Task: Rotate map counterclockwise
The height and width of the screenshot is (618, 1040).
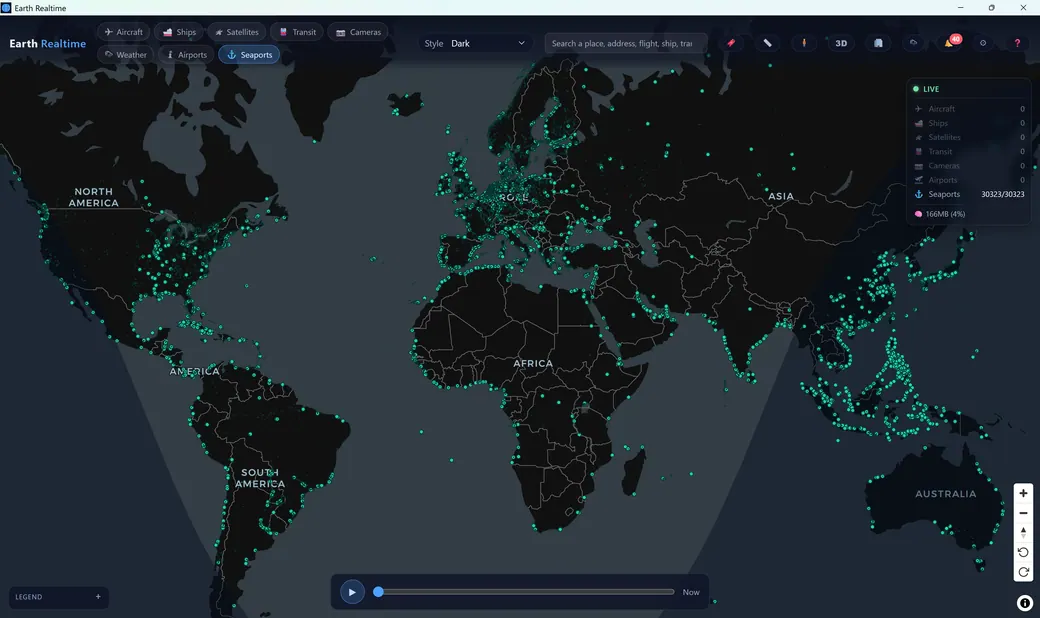Action: tap(1023, 552)
